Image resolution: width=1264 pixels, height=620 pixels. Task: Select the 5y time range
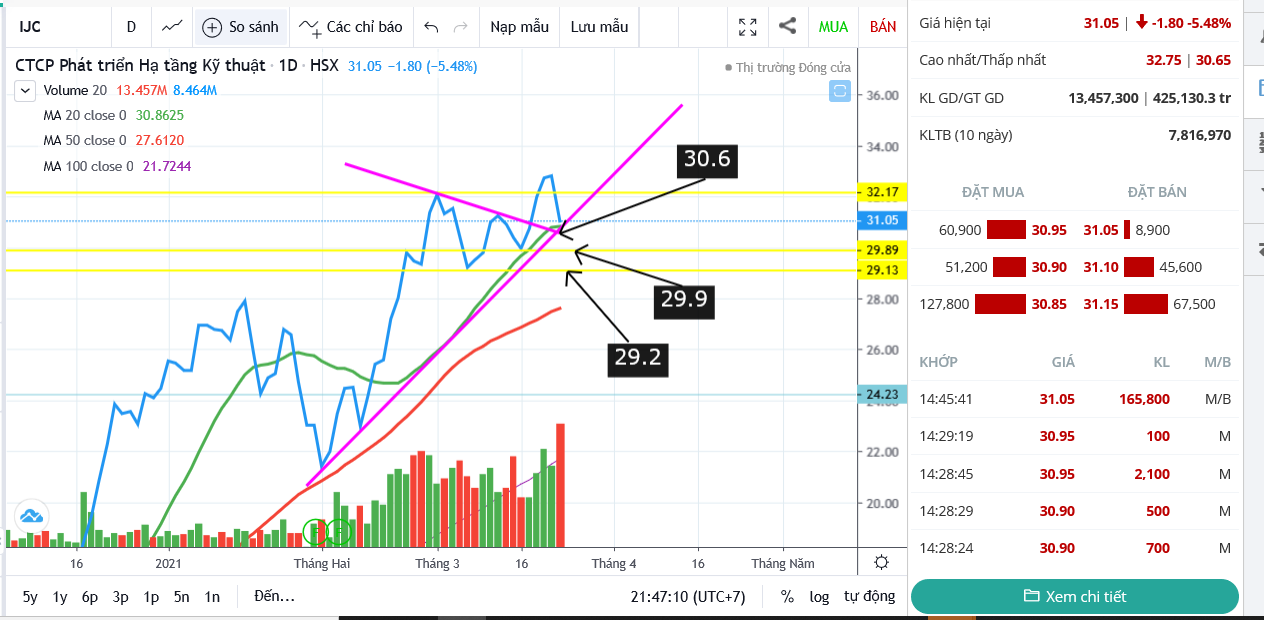[30, 597]
